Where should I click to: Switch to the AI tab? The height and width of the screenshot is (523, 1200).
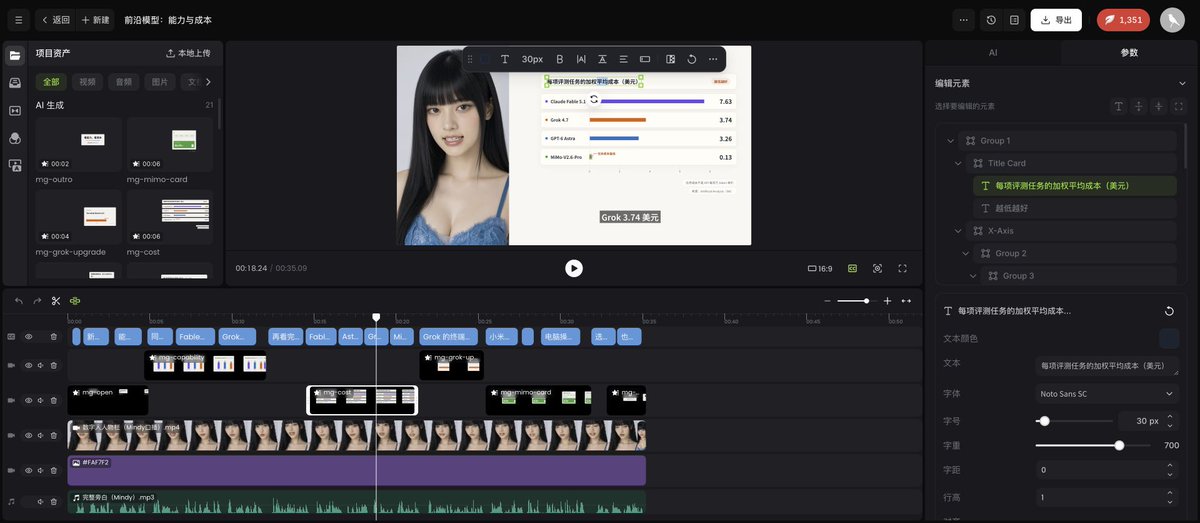pos(992,52)
